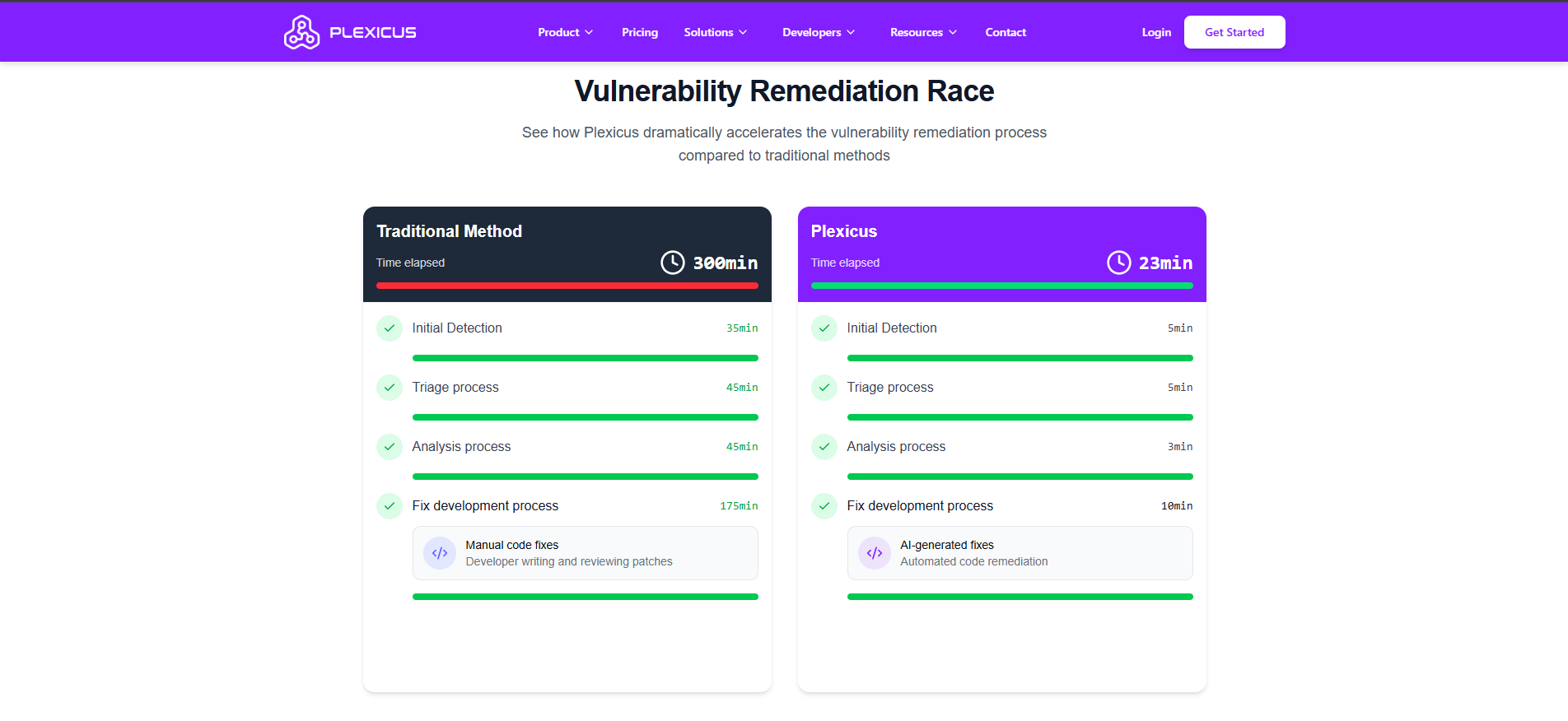The height and width of the screenshot is (721, 1568).
Task: Click the clock icon beside 23min
Action: tap(1119, 263)
